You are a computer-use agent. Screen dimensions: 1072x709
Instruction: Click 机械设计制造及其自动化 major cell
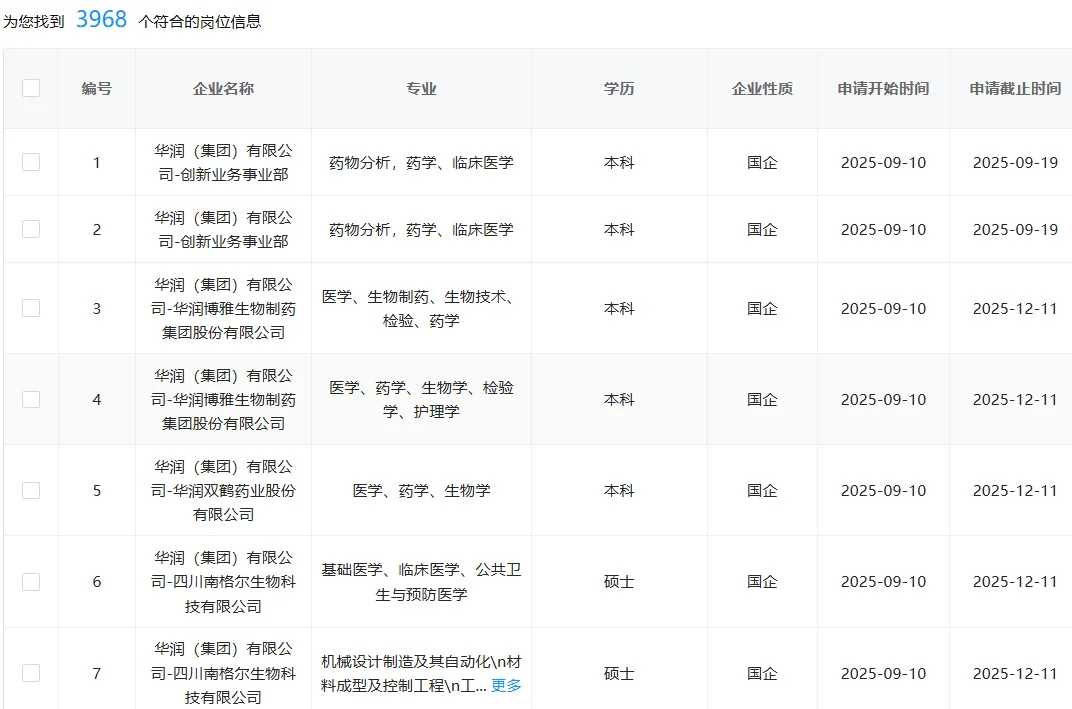click(x=421, y=673)
